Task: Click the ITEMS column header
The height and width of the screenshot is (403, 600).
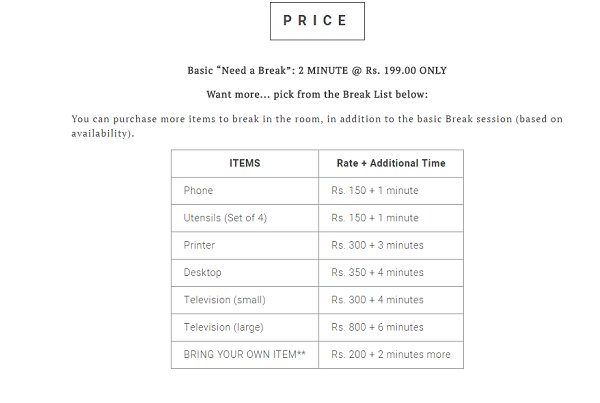Action: (245, 163)
